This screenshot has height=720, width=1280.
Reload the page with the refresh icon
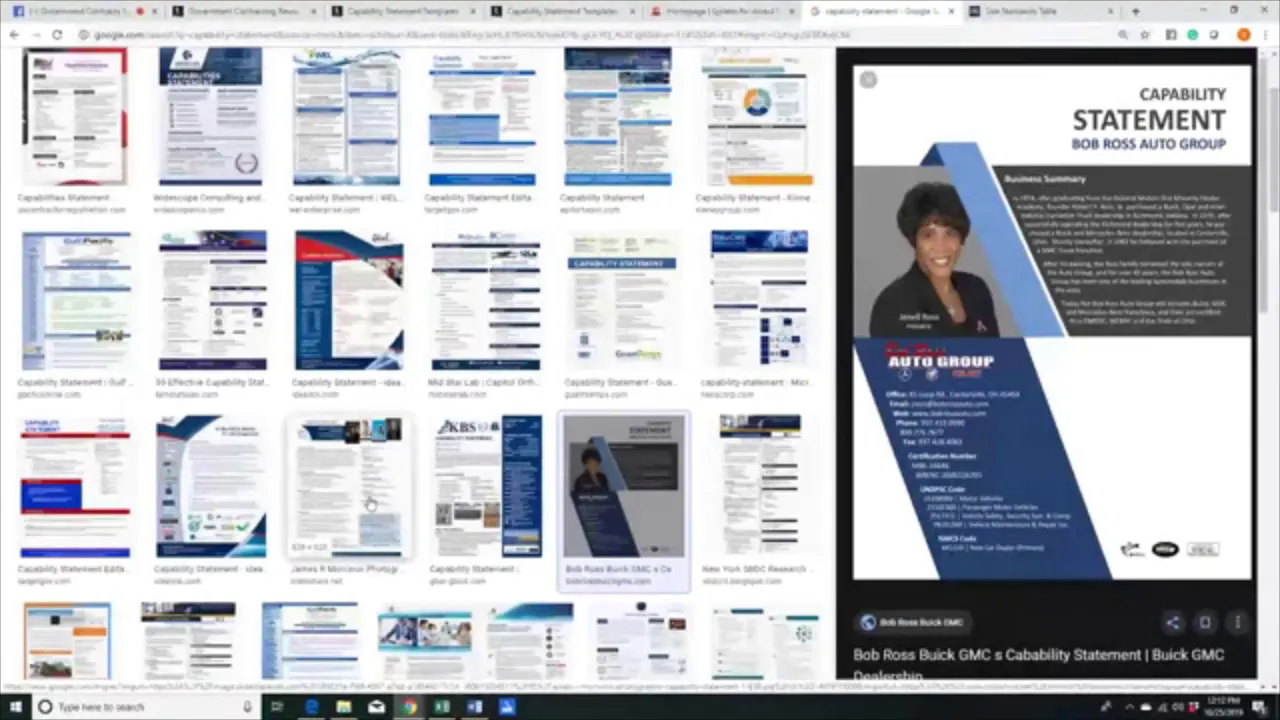point(57,35)
